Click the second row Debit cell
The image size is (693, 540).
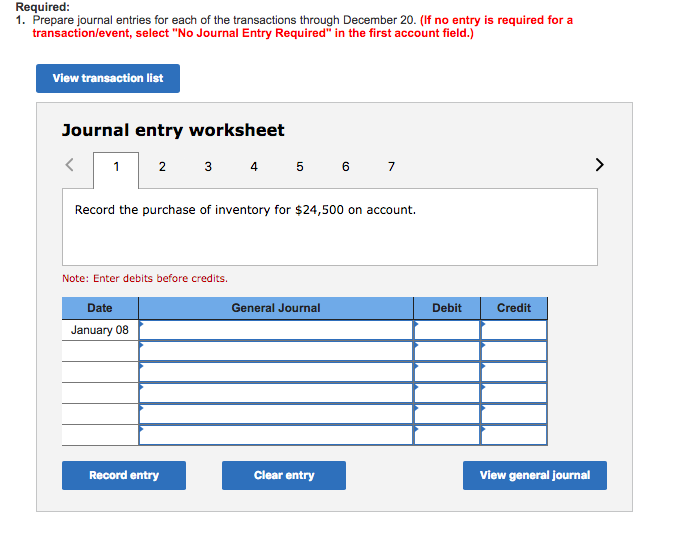447,351
